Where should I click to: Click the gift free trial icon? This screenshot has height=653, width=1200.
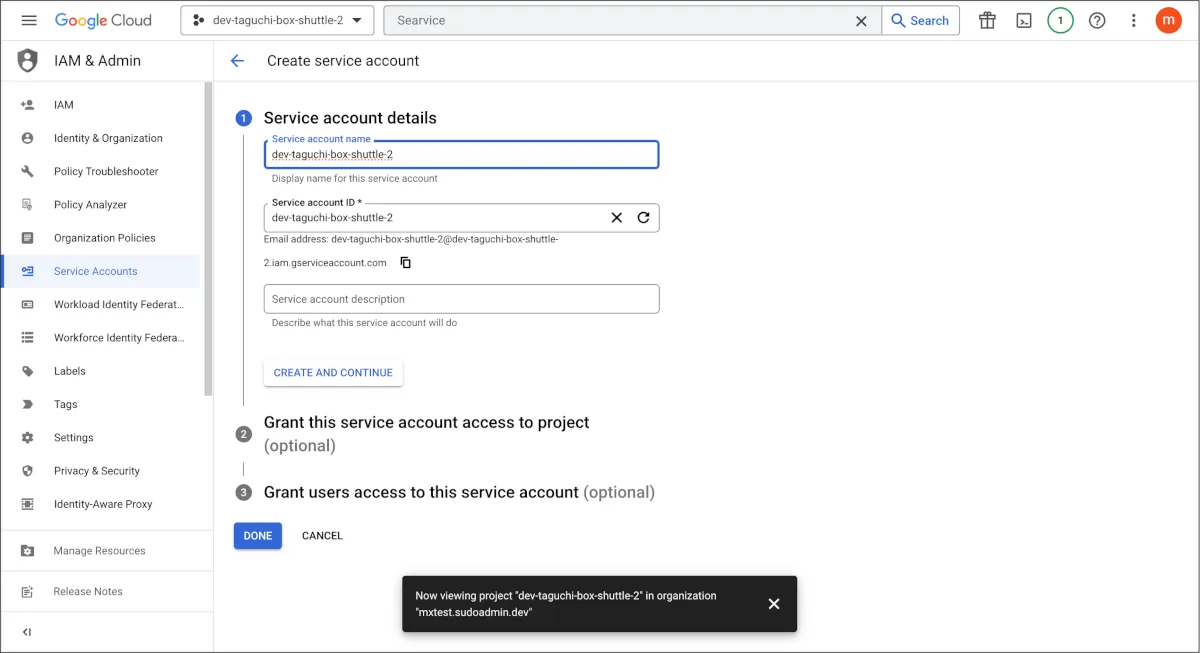[x=987, y=20]
